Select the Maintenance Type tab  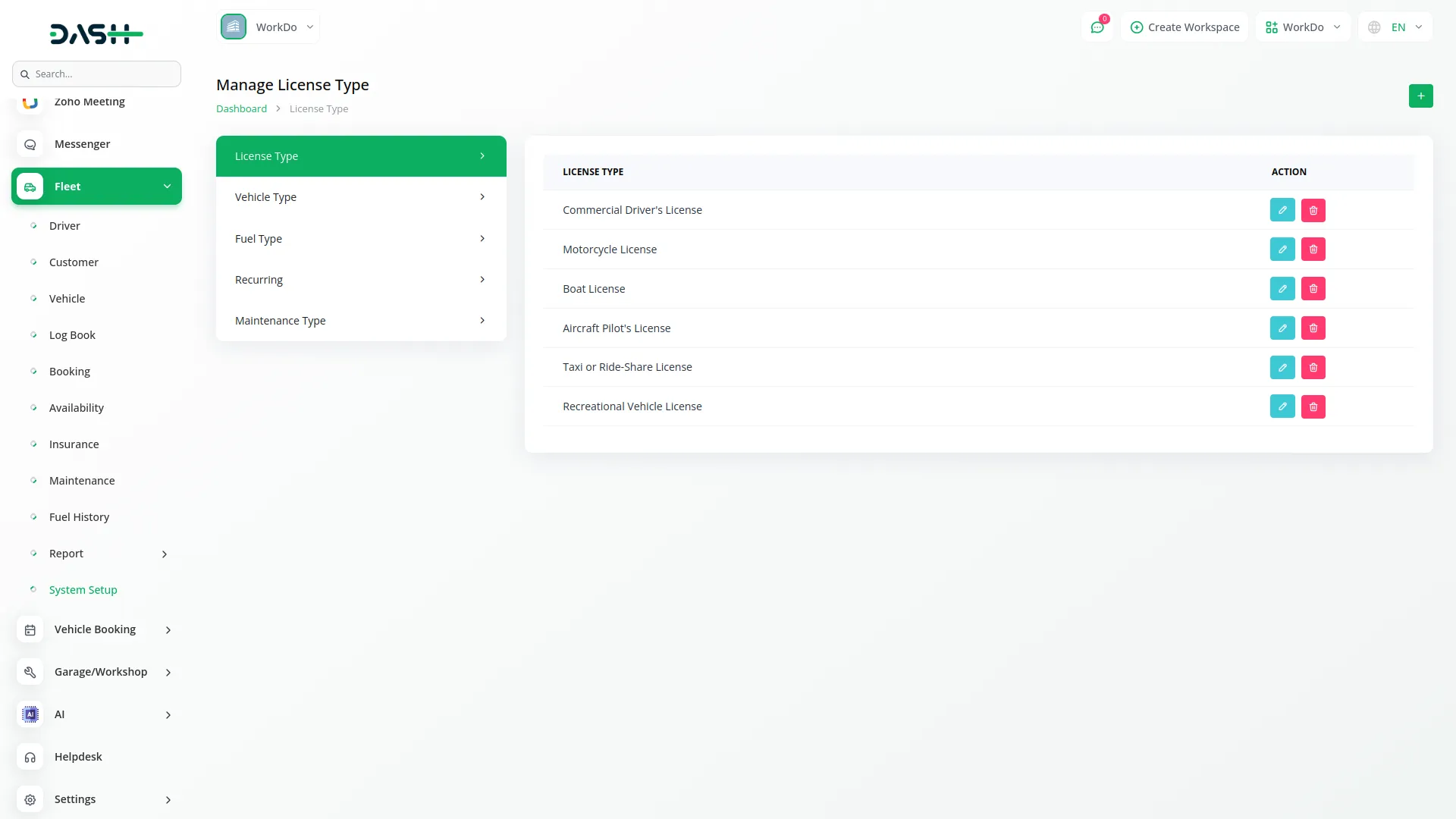(x=361, y=321)
